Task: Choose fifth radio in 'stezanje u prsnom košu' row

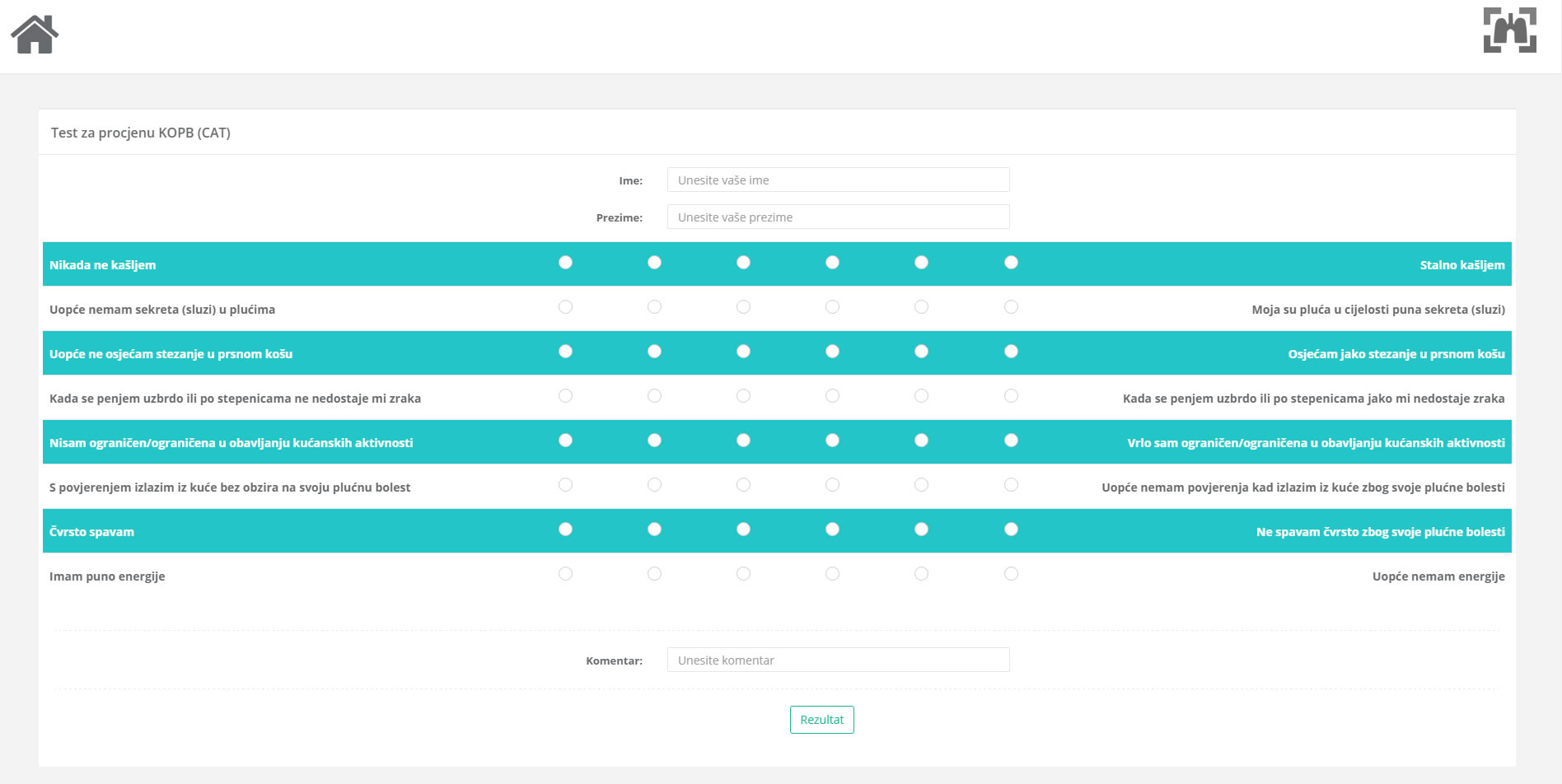Action: point(921,352)
